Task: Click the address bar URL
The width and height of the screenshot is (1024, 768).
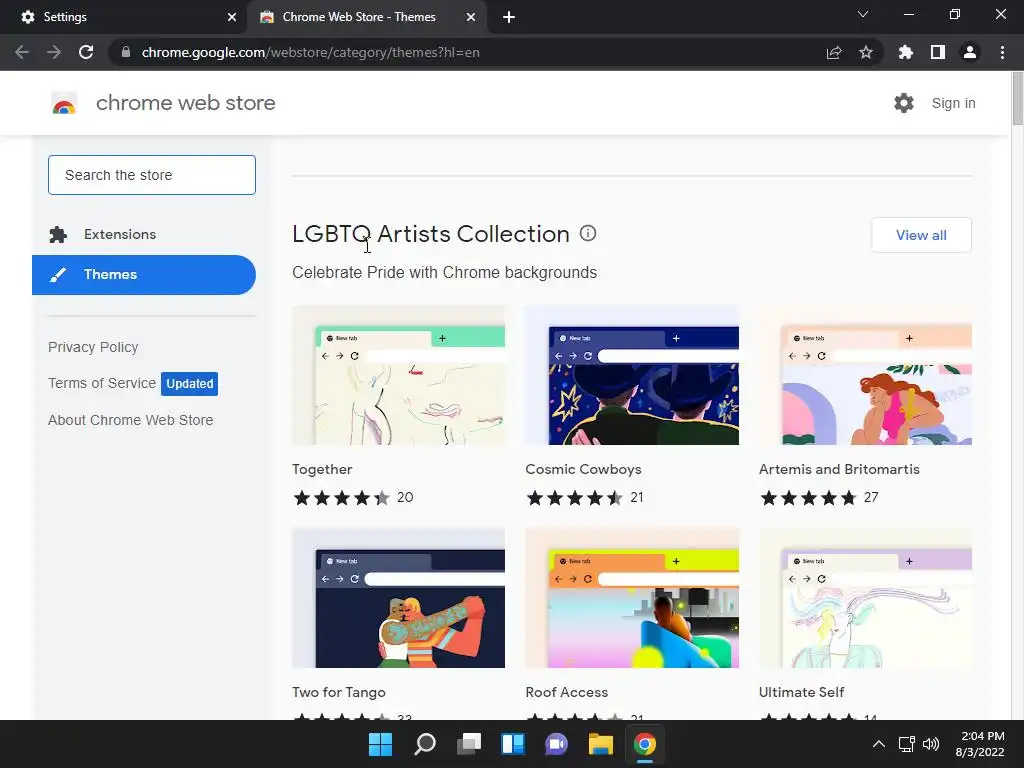Action: pyautogui.click(x=310, y=52)
